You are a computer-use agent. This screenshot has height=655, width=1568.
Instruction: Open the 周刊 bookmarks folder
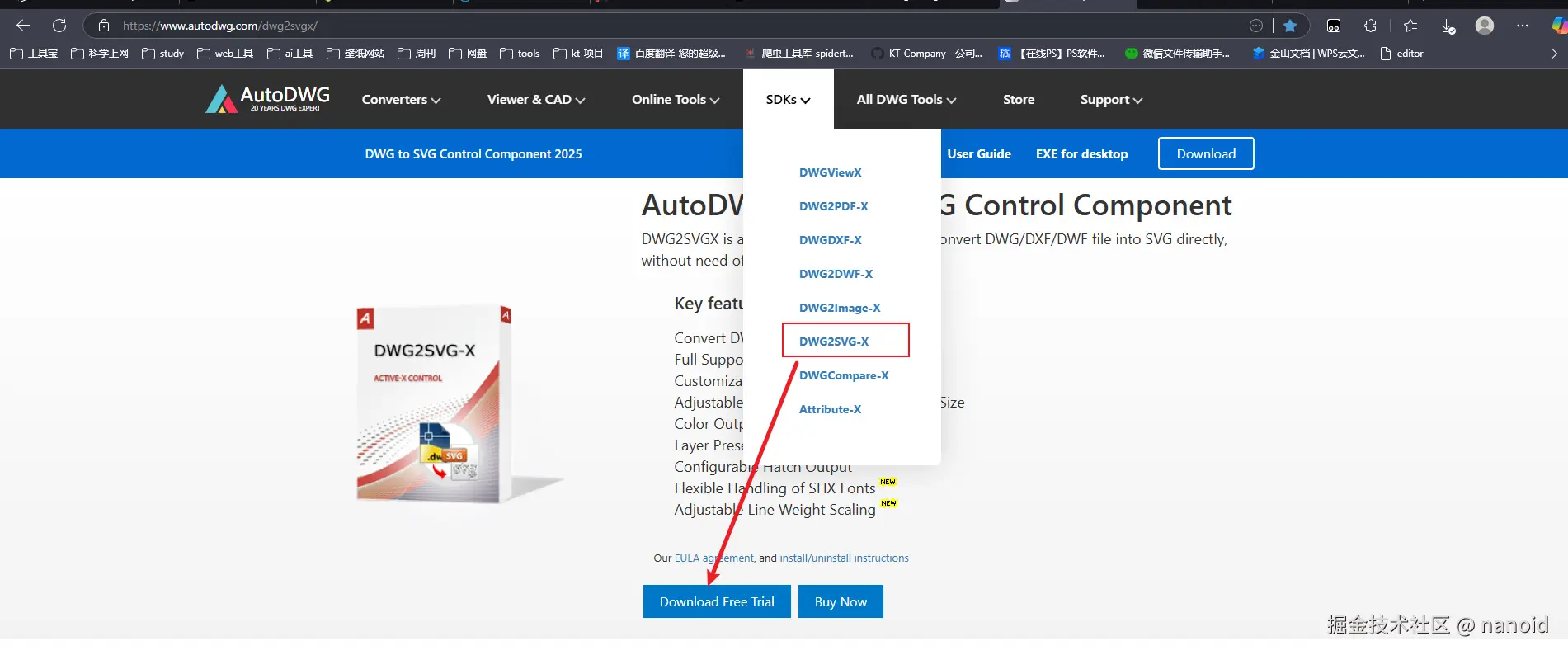417,54
